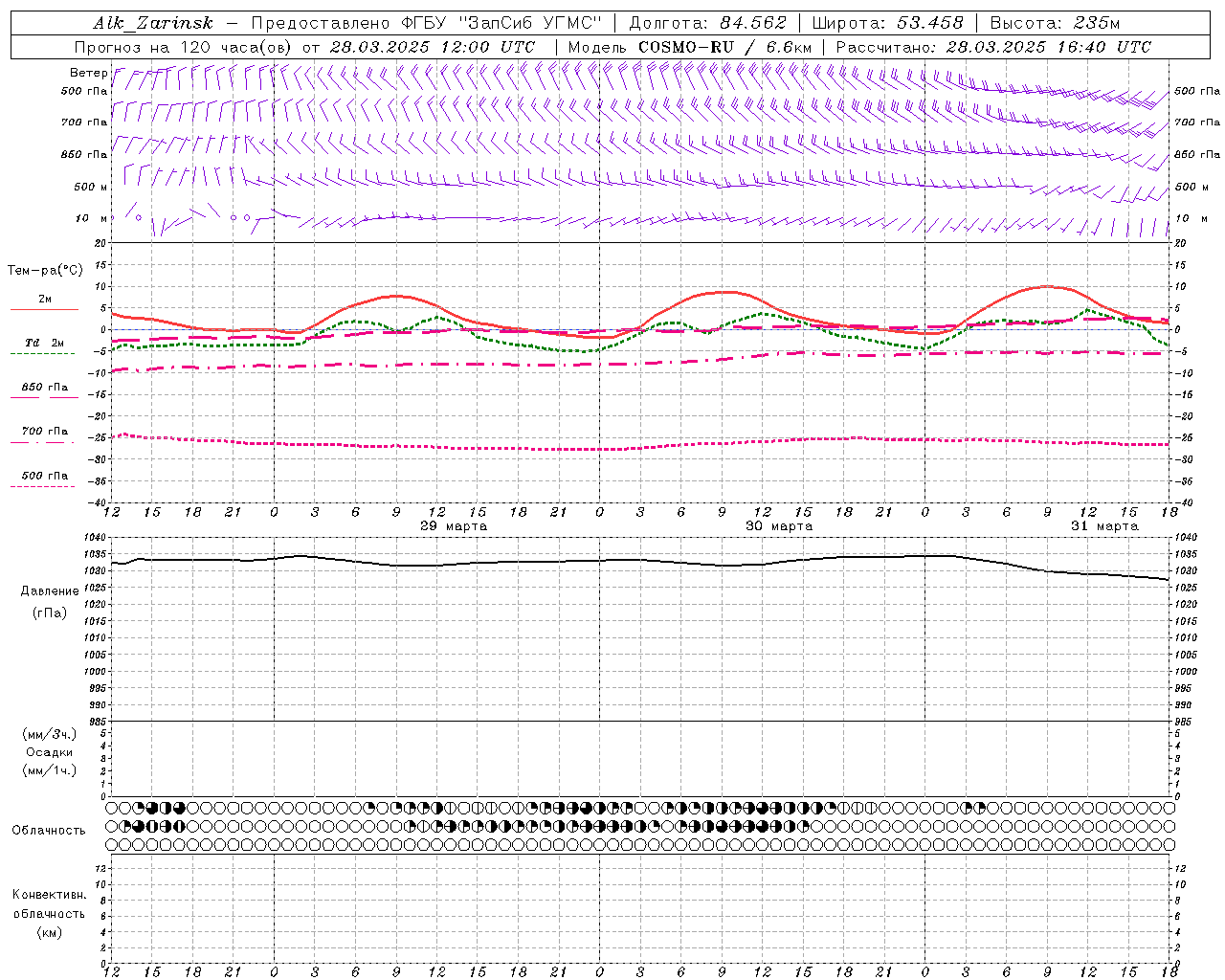Click the Ветер wind section label
Image resolution: width=1225 pixels, height=980 pixels.
(88, 73)
